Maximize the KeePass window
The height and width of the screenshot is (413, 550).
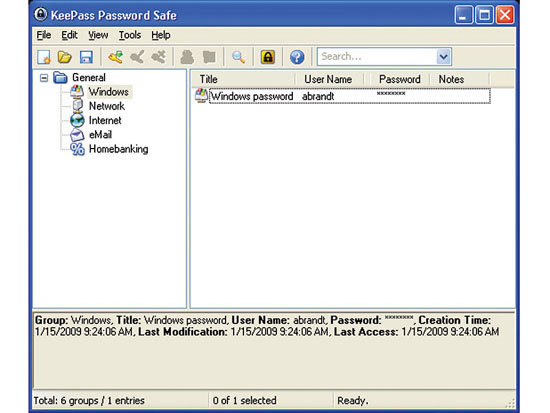pyautogui.click(x=484, y=15)
